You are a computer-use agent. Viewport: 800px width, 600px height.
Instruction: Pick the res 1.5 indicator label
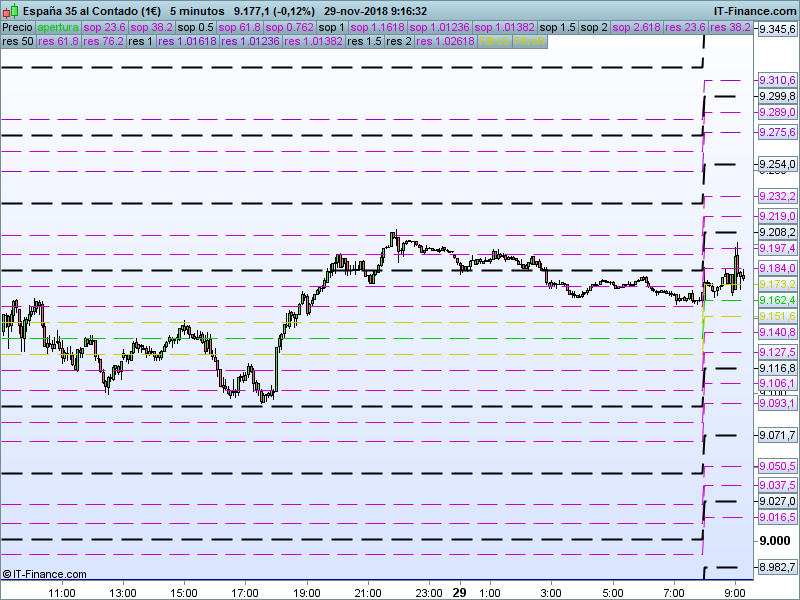(x=364, y=41)
